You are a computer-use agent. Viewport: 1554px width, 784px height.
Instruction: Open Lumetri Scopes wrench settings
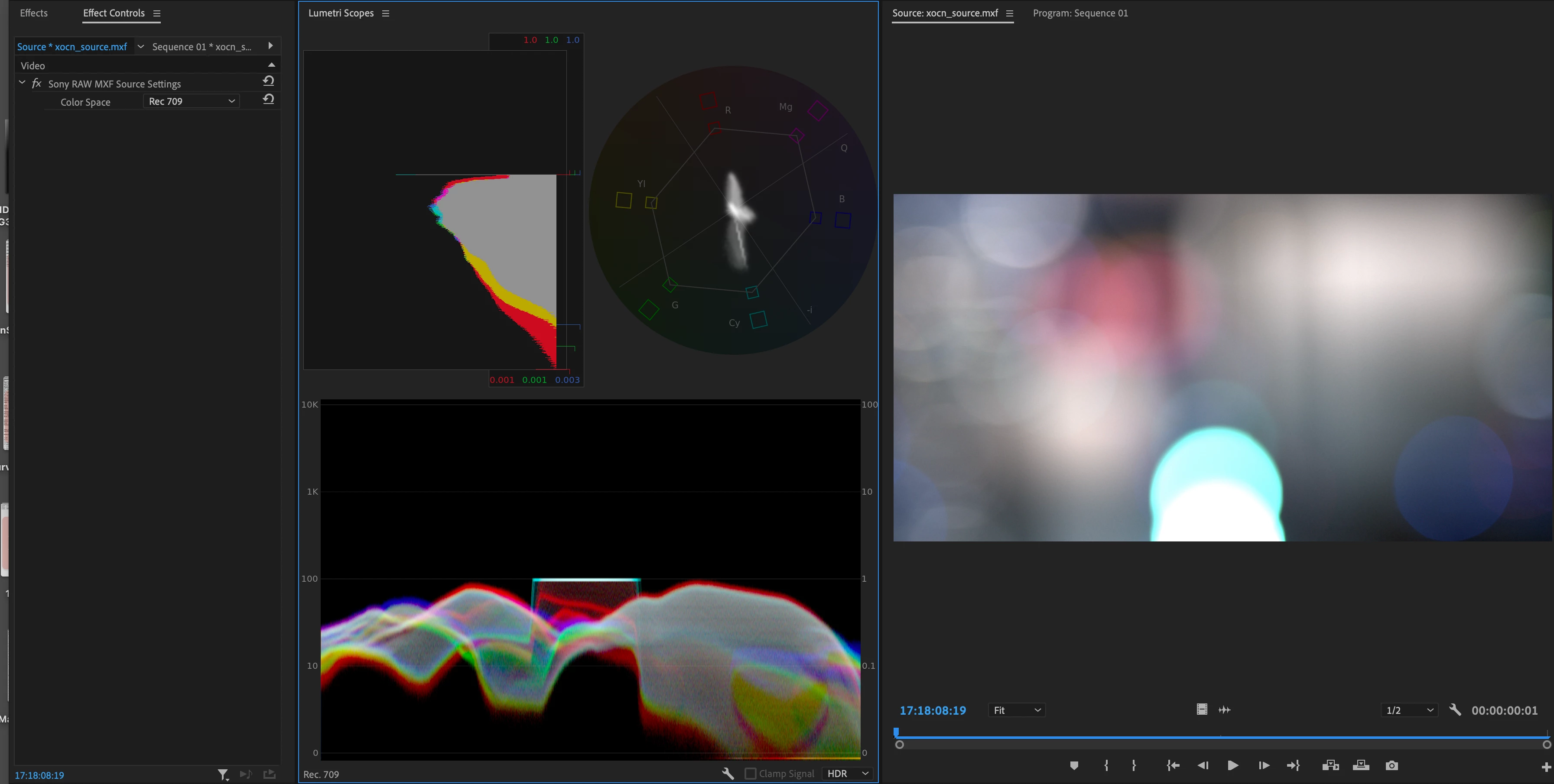pyautogui.click(x=728, y=773)
